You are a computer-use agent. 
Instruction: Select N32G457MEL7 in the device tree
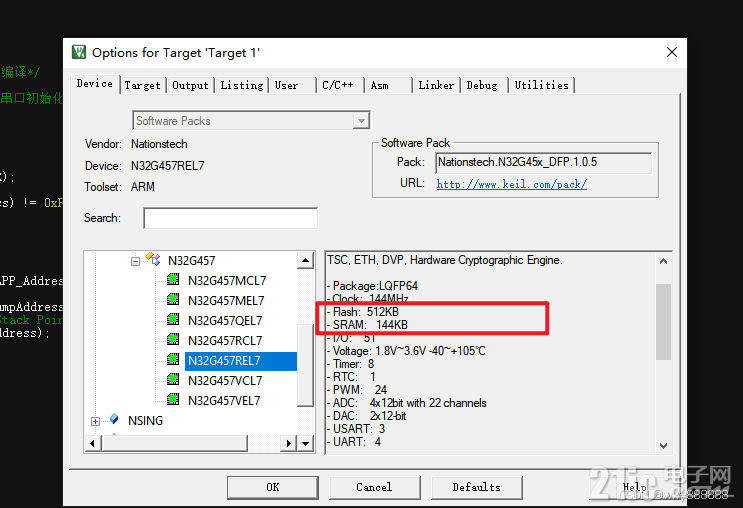coord(226,300)
